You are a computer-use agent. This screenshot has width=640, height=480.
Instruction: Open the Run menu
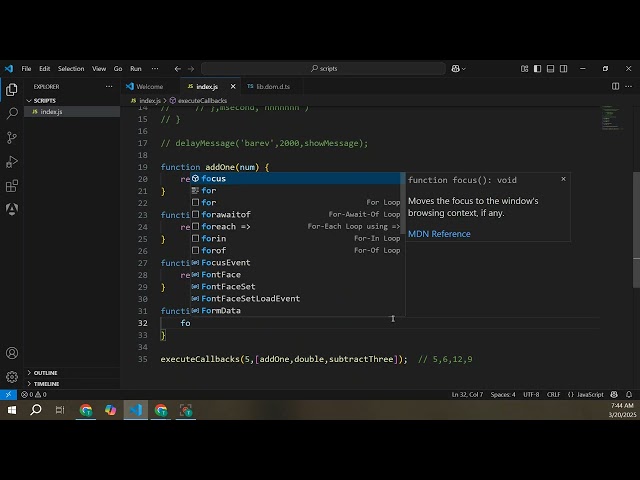(x=136, y=69)
